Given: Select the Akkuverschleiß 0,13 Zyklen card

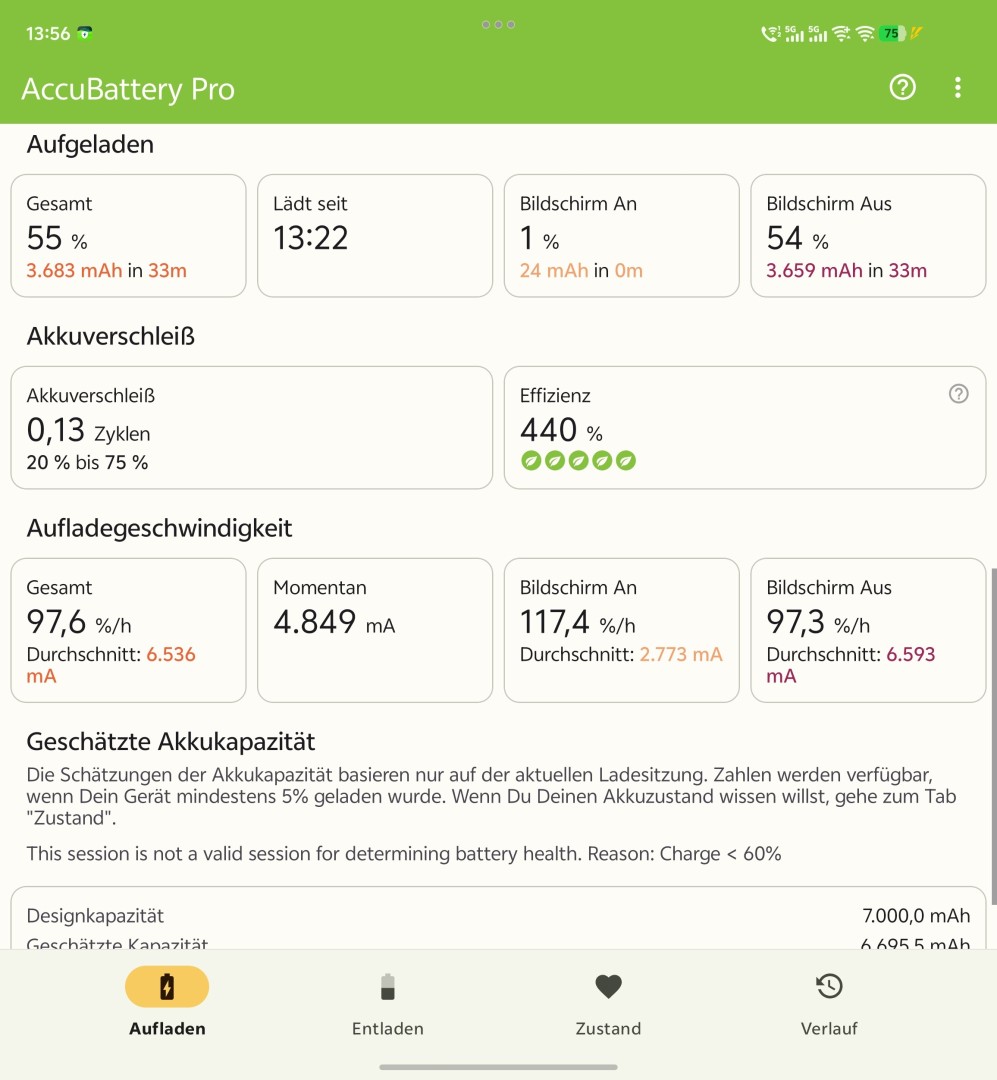Looking at the screenshot, I should click(x=251, y=428).
